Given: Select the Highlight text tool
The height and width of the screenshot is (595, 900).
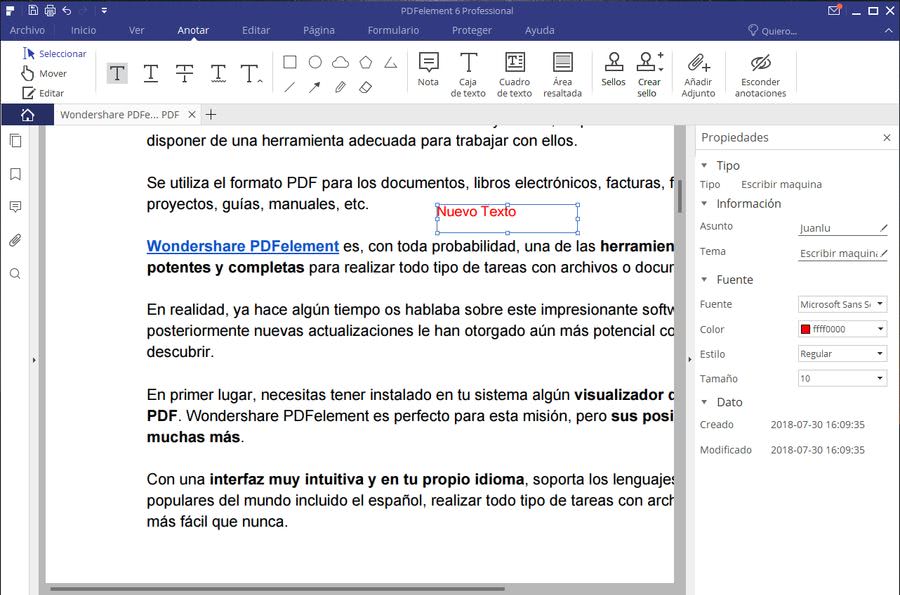Looking at the screenshot, I should [x=117, y=73].
